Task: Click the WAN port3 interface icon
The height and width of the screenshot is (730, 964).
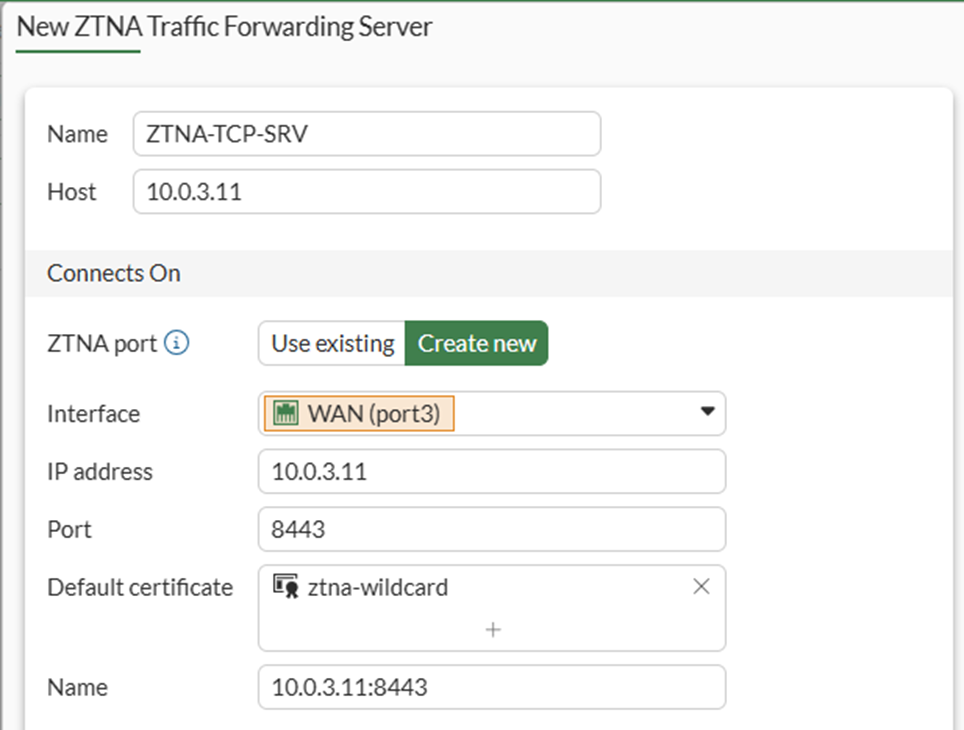Action: 282,413
